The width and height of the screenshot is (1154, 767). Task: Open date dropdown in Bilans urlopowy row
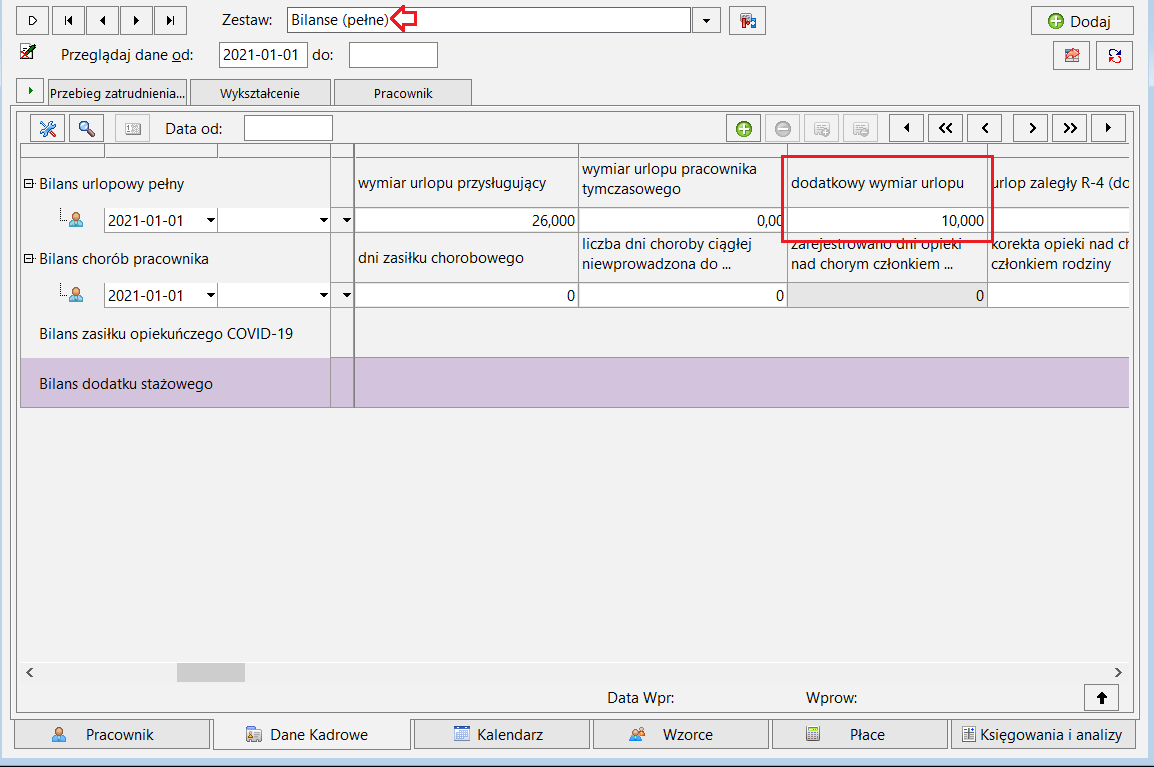pyautogui.click(x=210, y=220)
